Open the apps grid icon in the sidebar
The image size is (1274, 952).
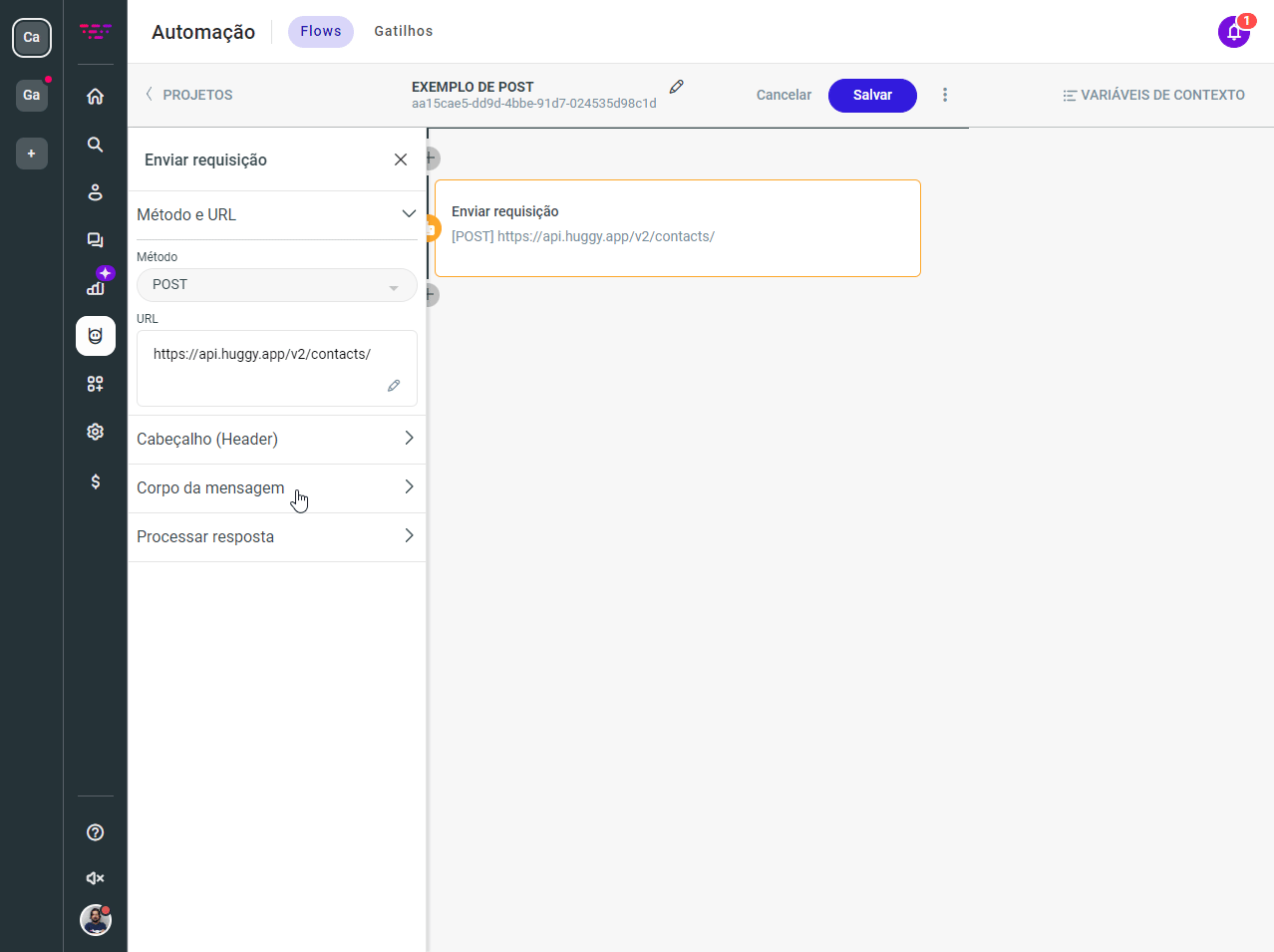(95, 384)
